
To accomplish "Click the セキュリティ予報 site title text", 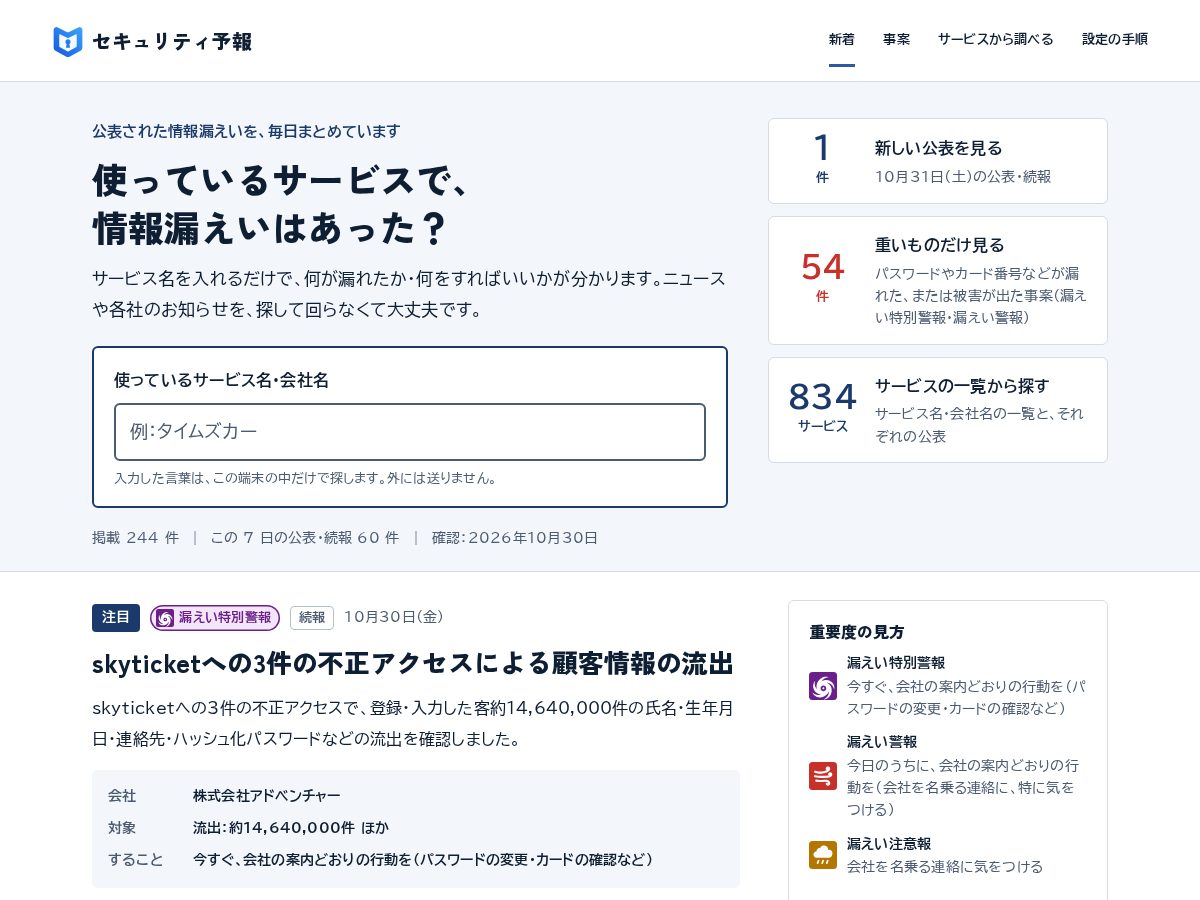I will point(172,41).
